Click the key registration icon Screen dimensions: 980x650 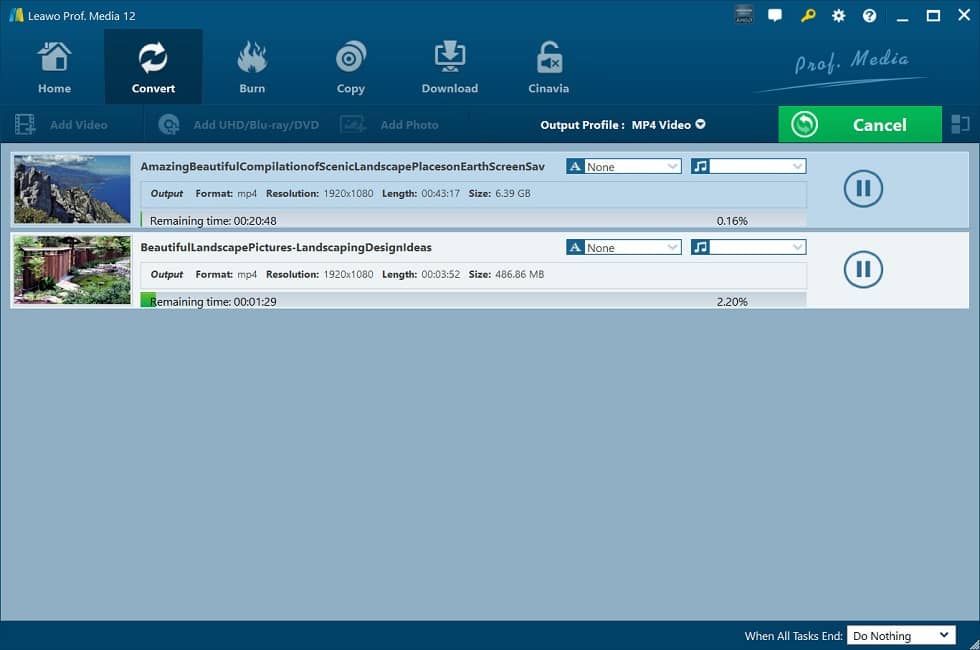pos(808,16)
